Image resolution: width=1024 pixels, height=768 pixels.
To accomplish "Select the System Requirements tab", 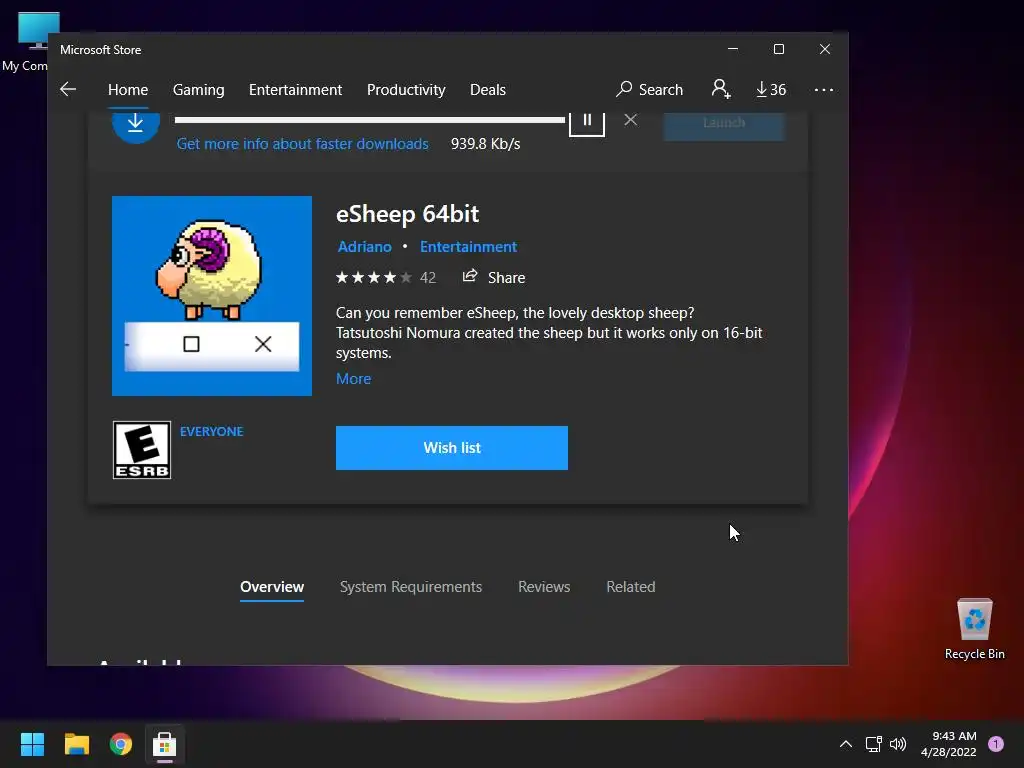I will coord(411,587).
